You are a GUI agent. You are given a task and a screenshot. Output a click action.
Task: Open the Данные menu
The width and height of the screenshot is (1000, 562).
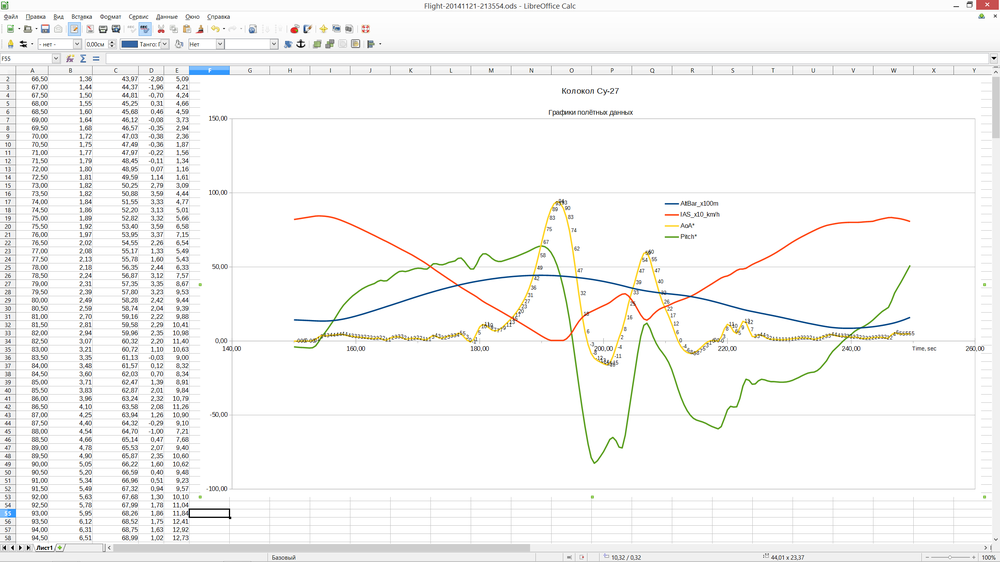(x=166, y=17)
